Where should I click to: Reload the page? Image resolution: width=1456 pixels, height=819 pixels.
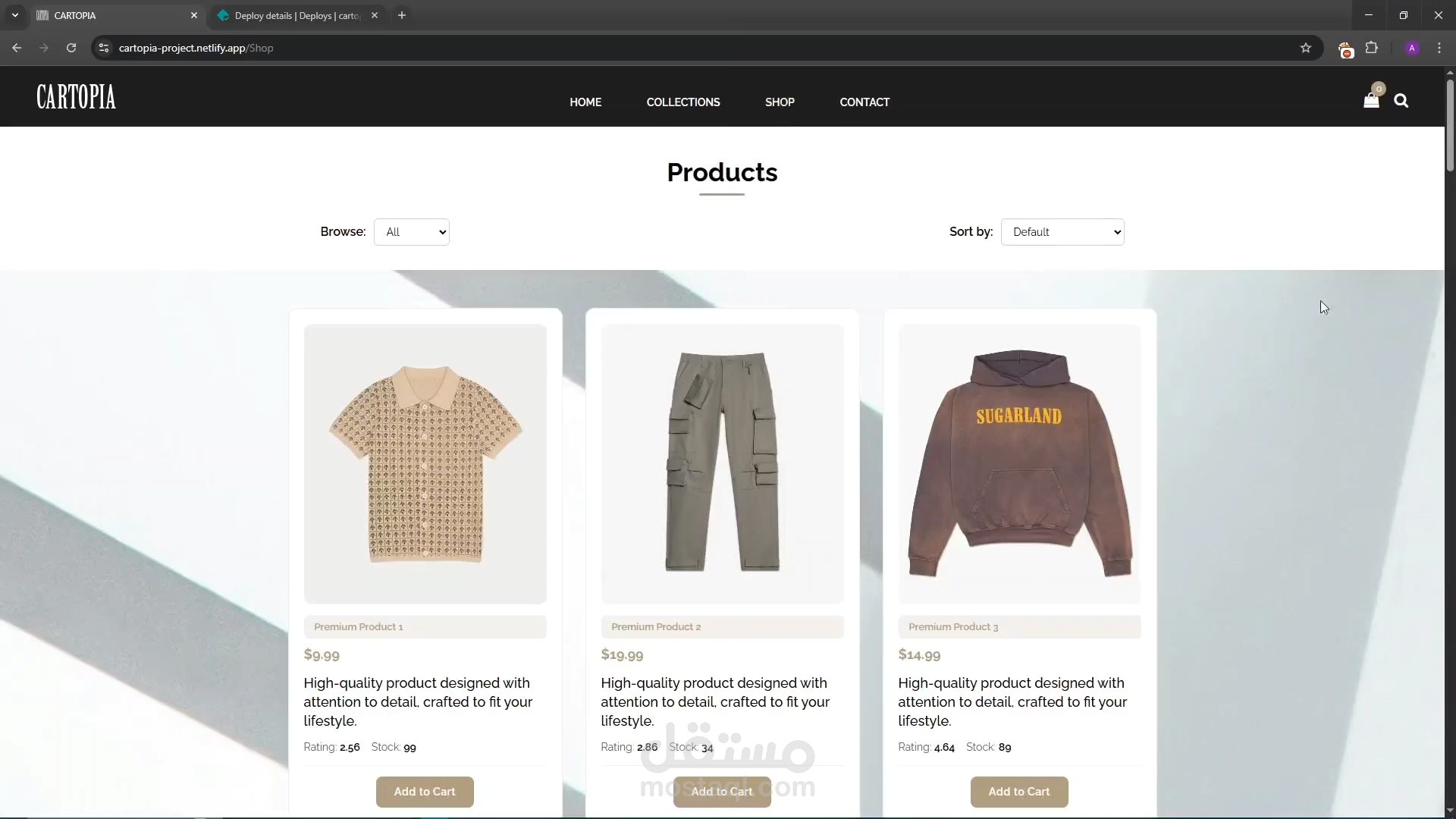[71, 48]
